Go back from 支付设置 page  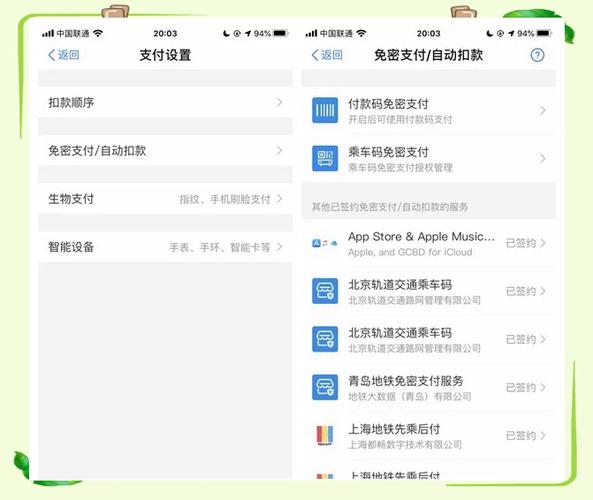pyautogui.click(x=64, y=55)
